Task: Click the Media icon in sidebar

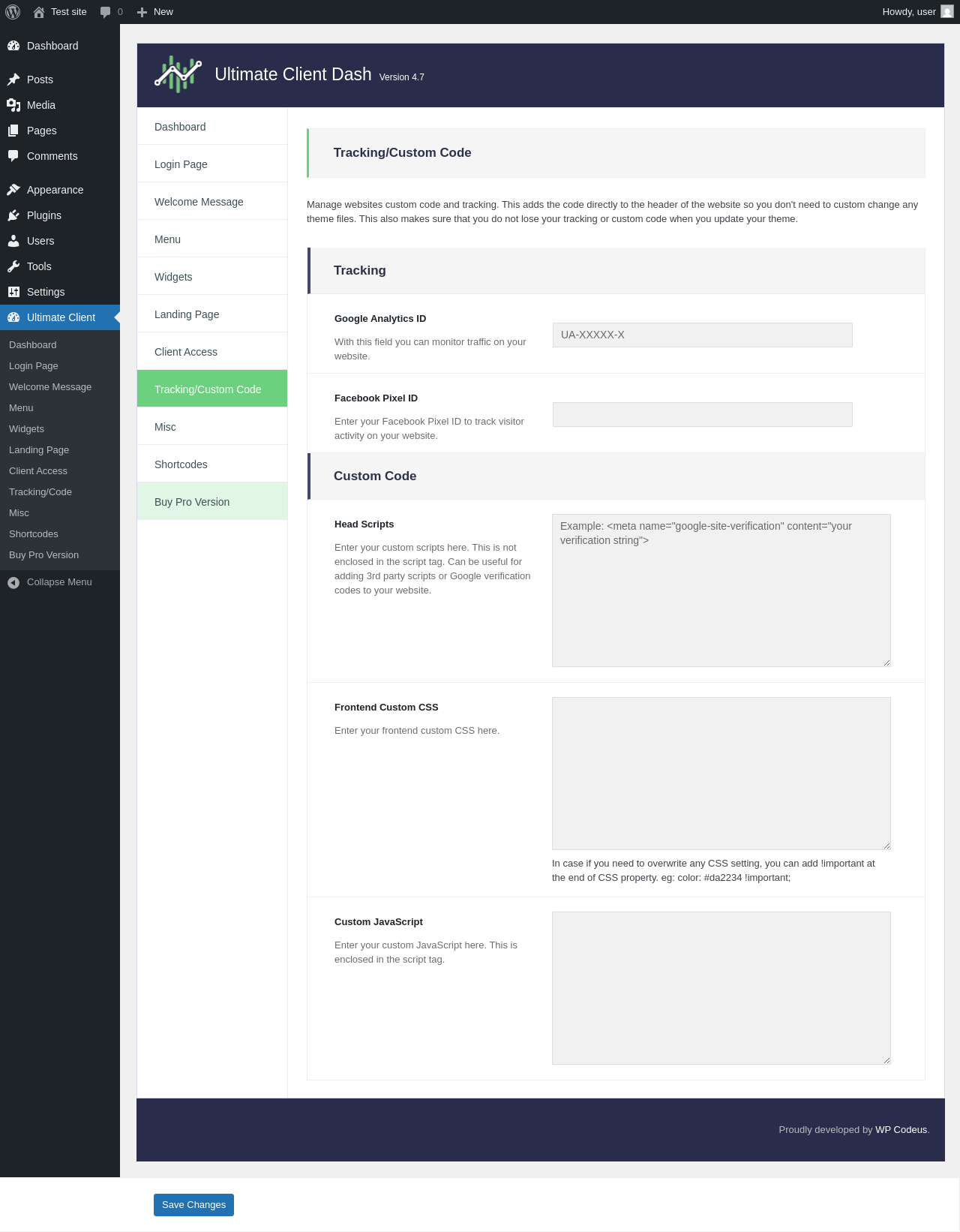Action: click(x=13, y=105)
